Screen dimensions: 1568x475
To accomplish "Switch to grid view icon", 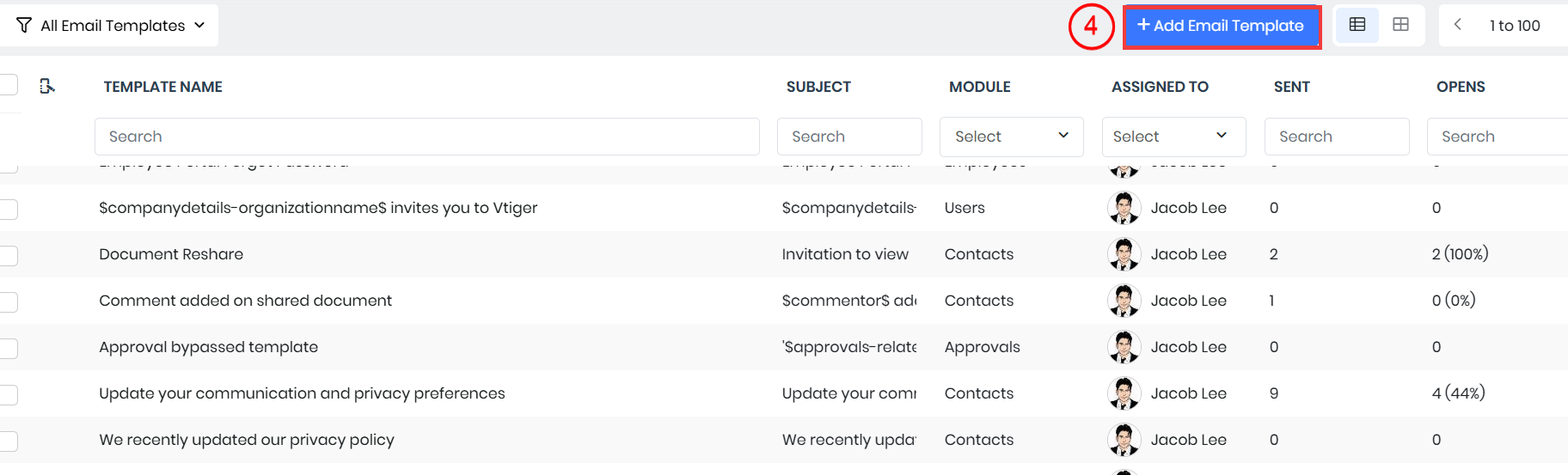I will tap(1400, 25).
